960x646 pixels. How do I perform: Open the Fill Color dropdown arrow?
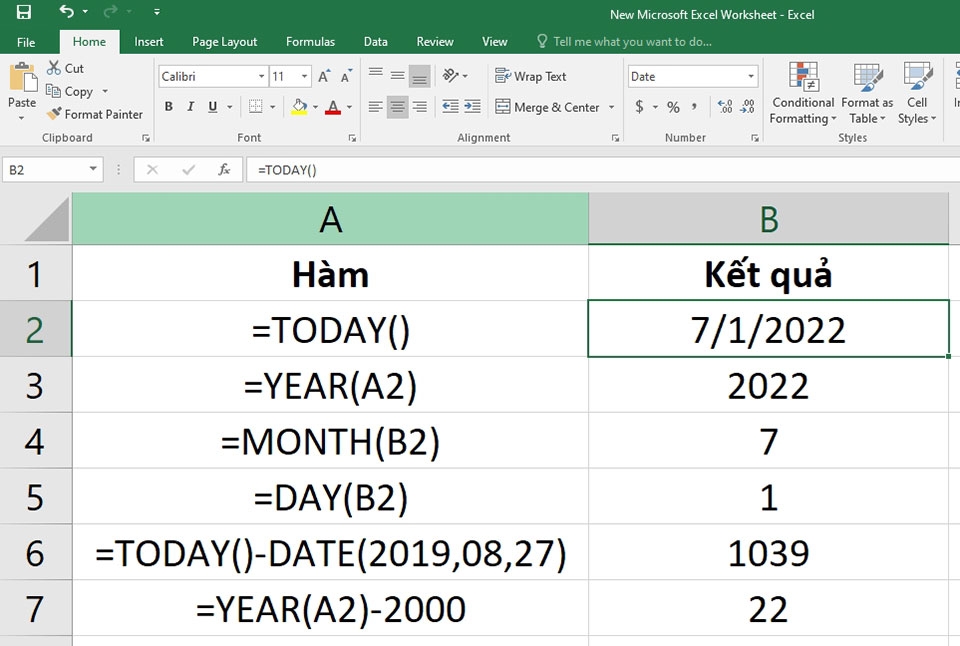(x=315, y=107)
